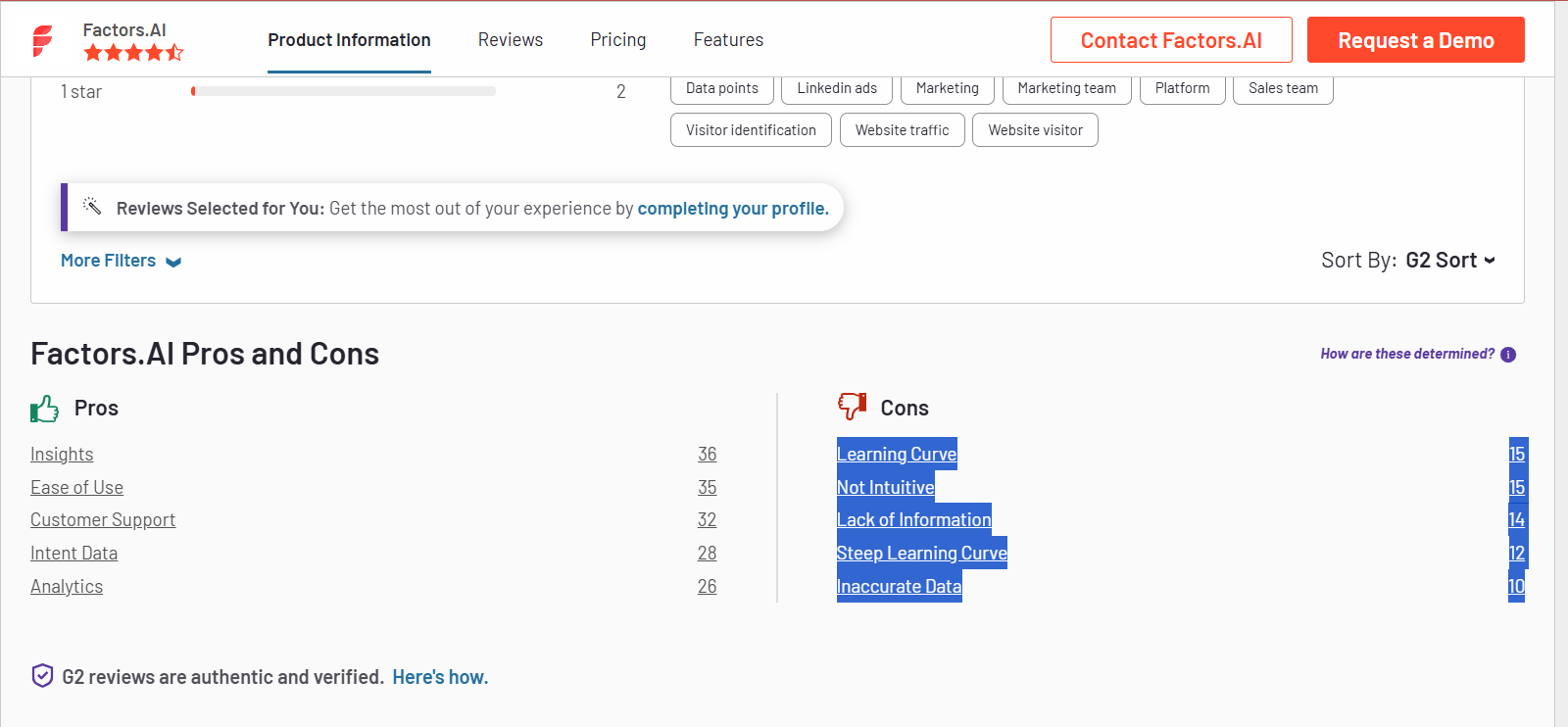The width and height of the screenshot is (1568, 727).
Task: Open the Steep Learning Curve con link
Action: (922, 554)
